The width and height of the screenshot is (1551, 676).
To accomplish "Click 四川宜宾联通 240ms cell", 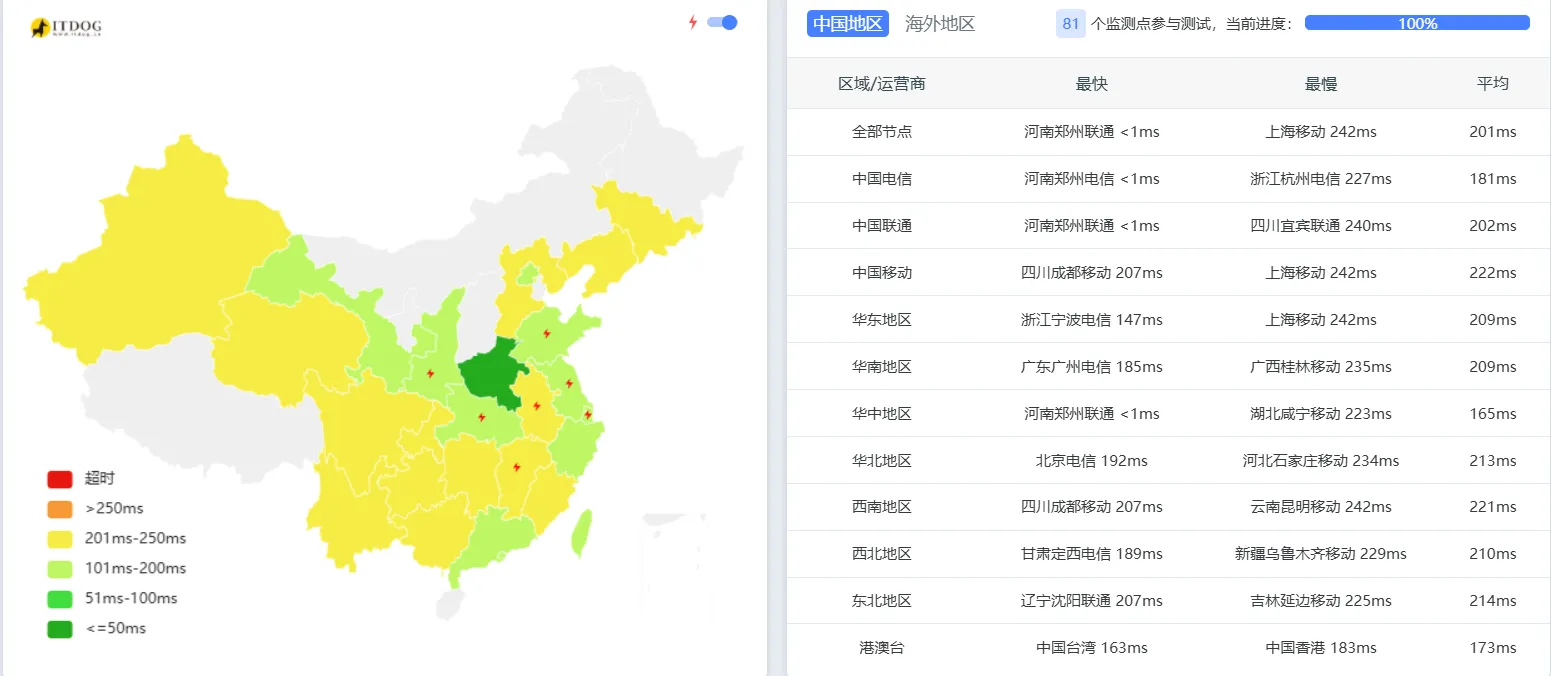I will 1321,226.
